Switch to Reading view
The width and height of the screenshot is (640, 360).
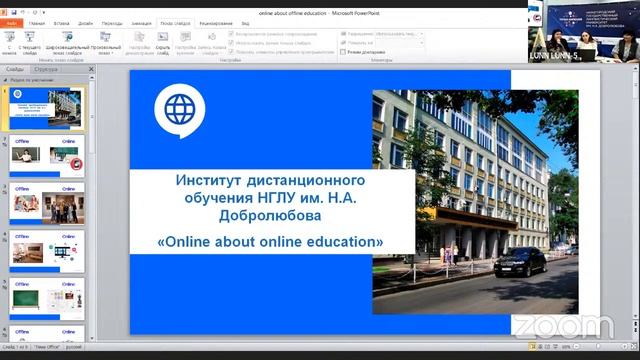pos(547,347)
